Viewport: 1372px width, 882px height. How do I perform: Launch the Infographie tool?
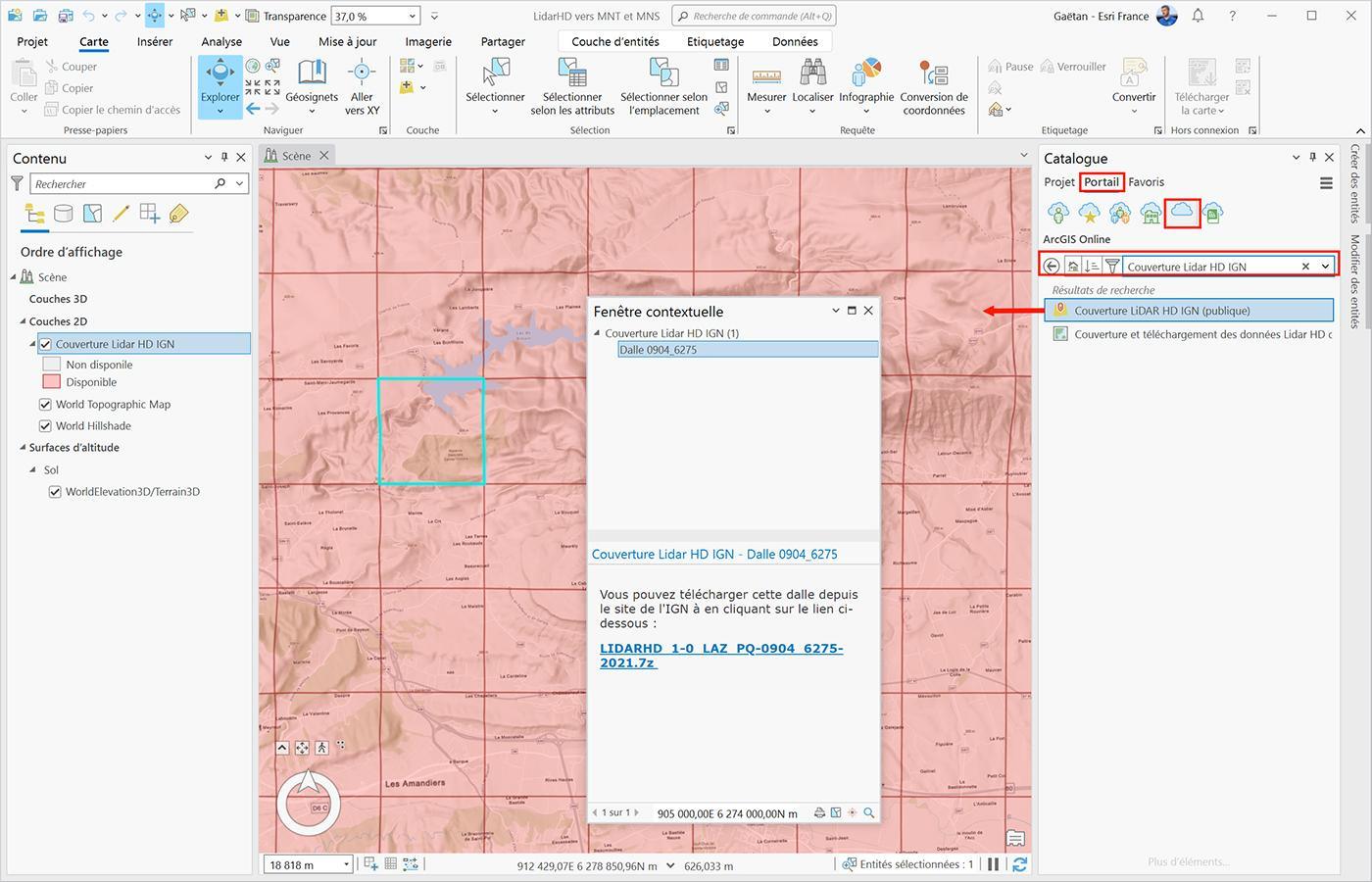coord(866,86)
